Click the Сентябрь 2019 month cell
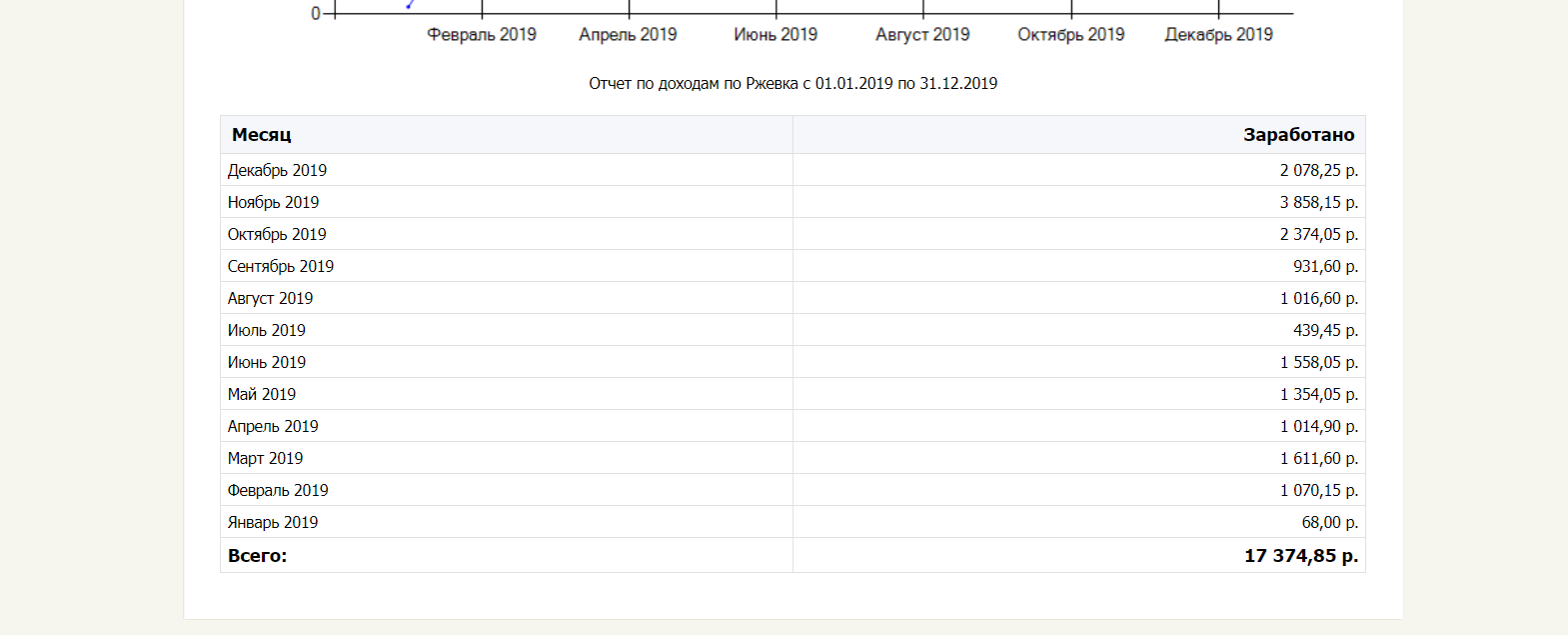The image size is (1568, 635). click(x=281, y=267)
